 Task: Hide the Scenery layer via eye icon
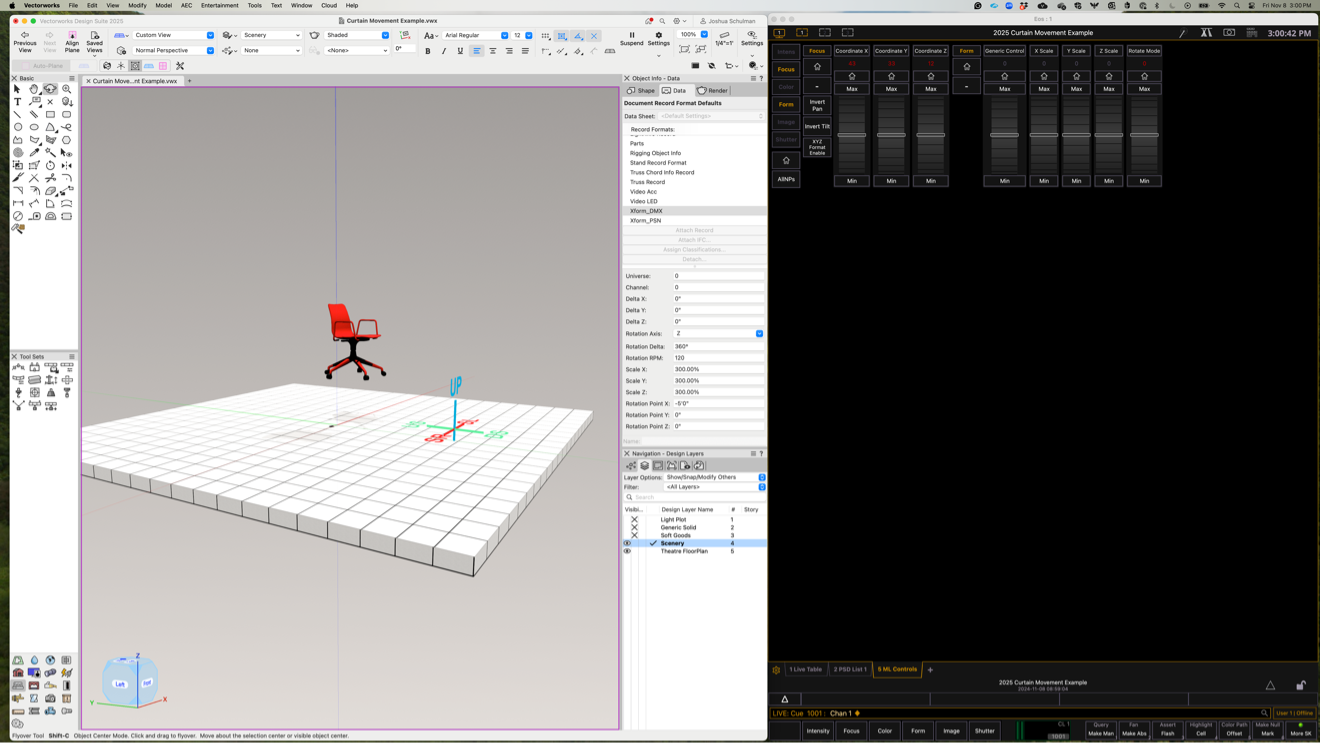click(628, 543)
